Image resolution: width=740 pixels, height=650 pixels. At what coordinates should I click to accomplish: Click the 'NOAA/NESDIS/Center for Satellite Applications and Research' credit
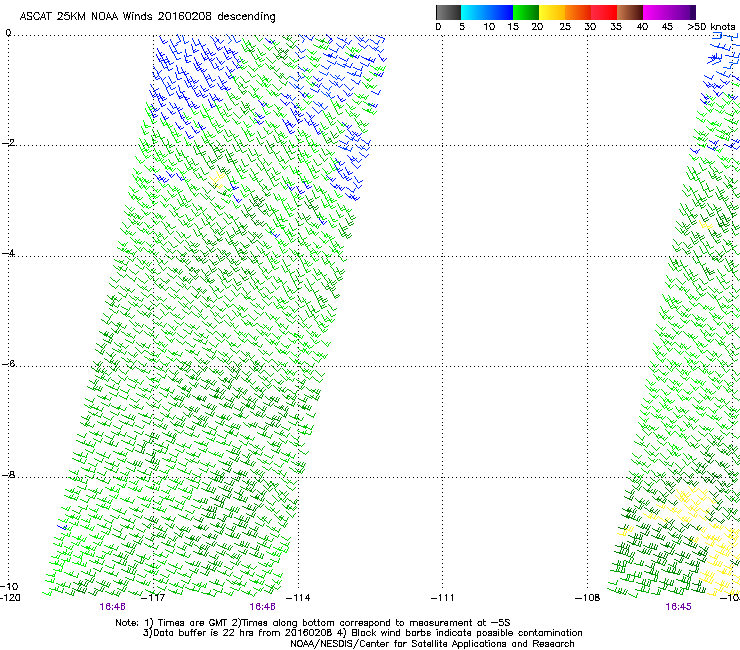tap(432, 644)
